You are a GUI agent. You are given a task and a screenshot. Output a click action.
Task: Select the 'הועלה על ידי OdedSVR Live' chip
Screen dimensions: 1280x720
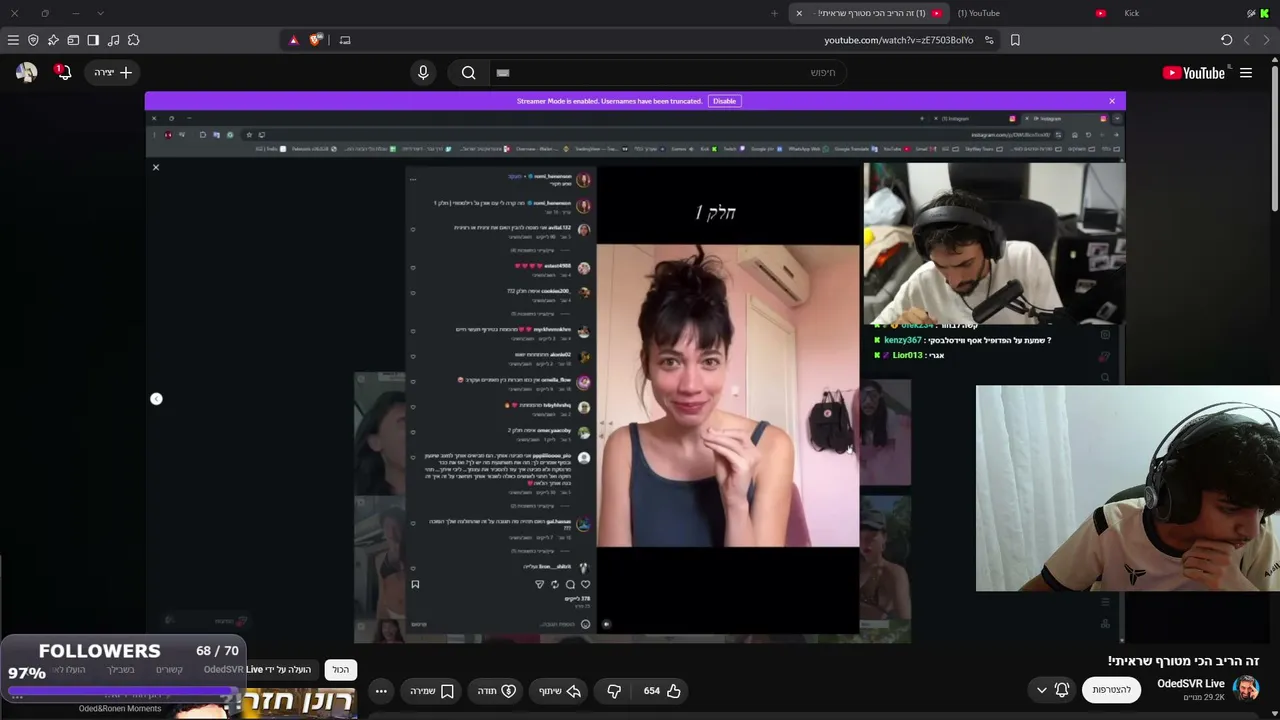[x=258, y=670]
